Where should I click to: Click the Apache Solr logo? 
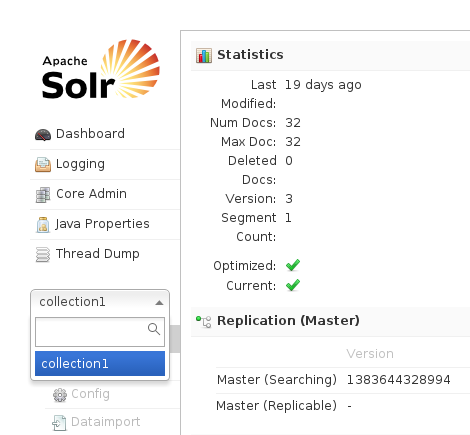pyautogui.click(x=101, y=69)
